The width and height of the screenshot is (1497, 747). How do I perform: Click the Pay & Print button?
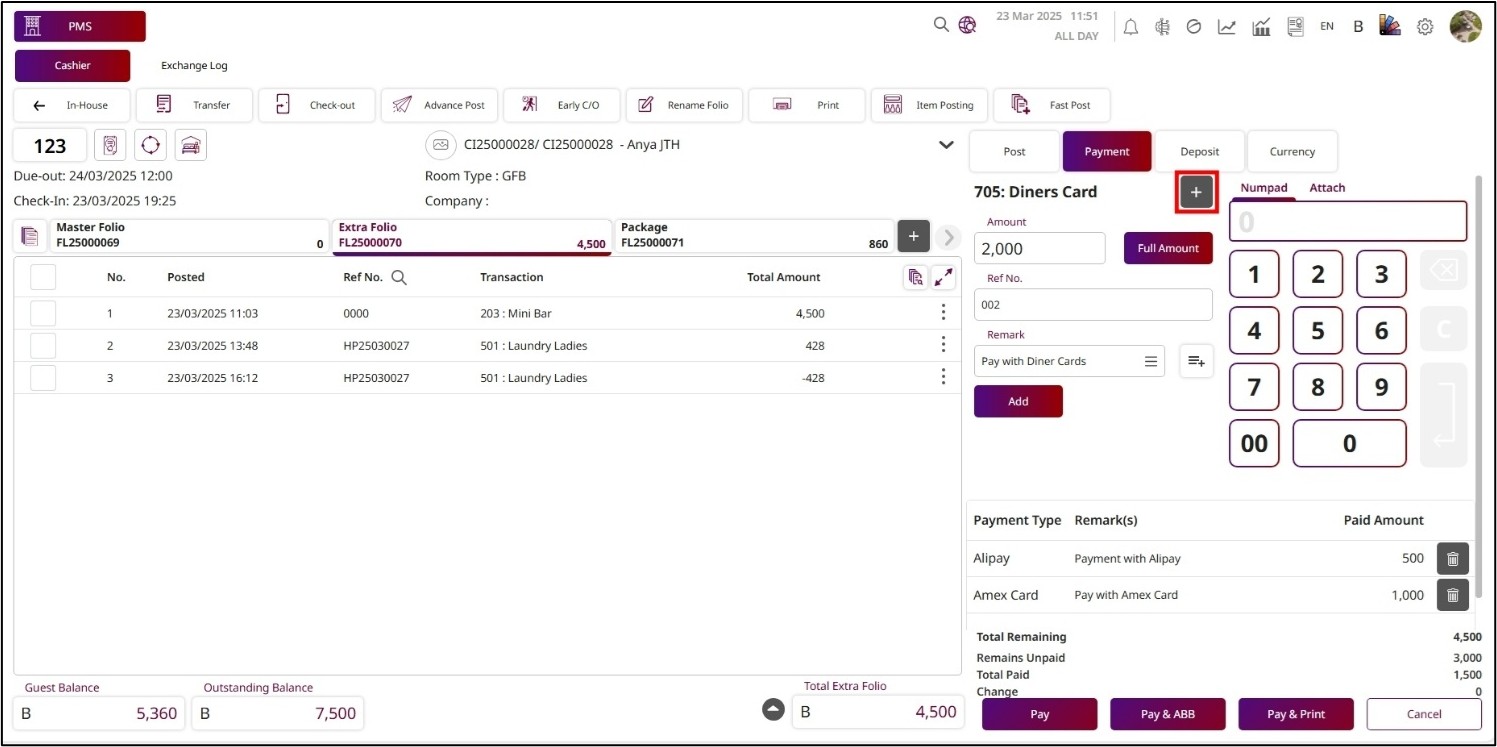[x=1295, y=714]
